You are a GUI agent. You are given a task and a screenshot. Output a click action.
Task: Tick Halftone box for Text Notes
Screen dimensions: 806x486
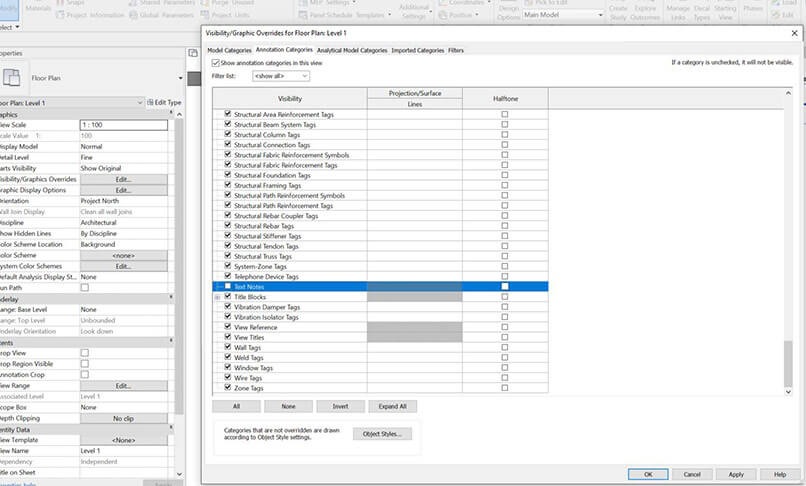pos(505,286)
